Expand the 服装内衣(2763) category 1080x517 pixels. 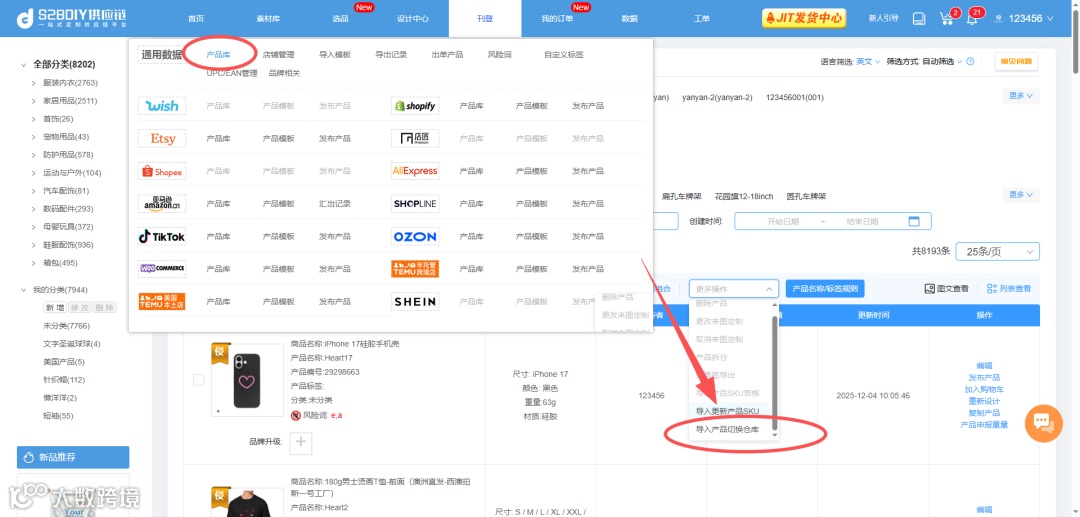33,83
